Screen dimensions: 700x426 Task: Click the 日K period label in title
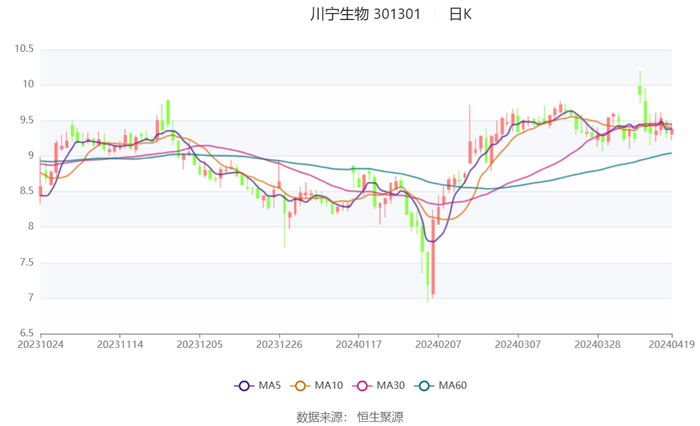(x=460, y=15)
